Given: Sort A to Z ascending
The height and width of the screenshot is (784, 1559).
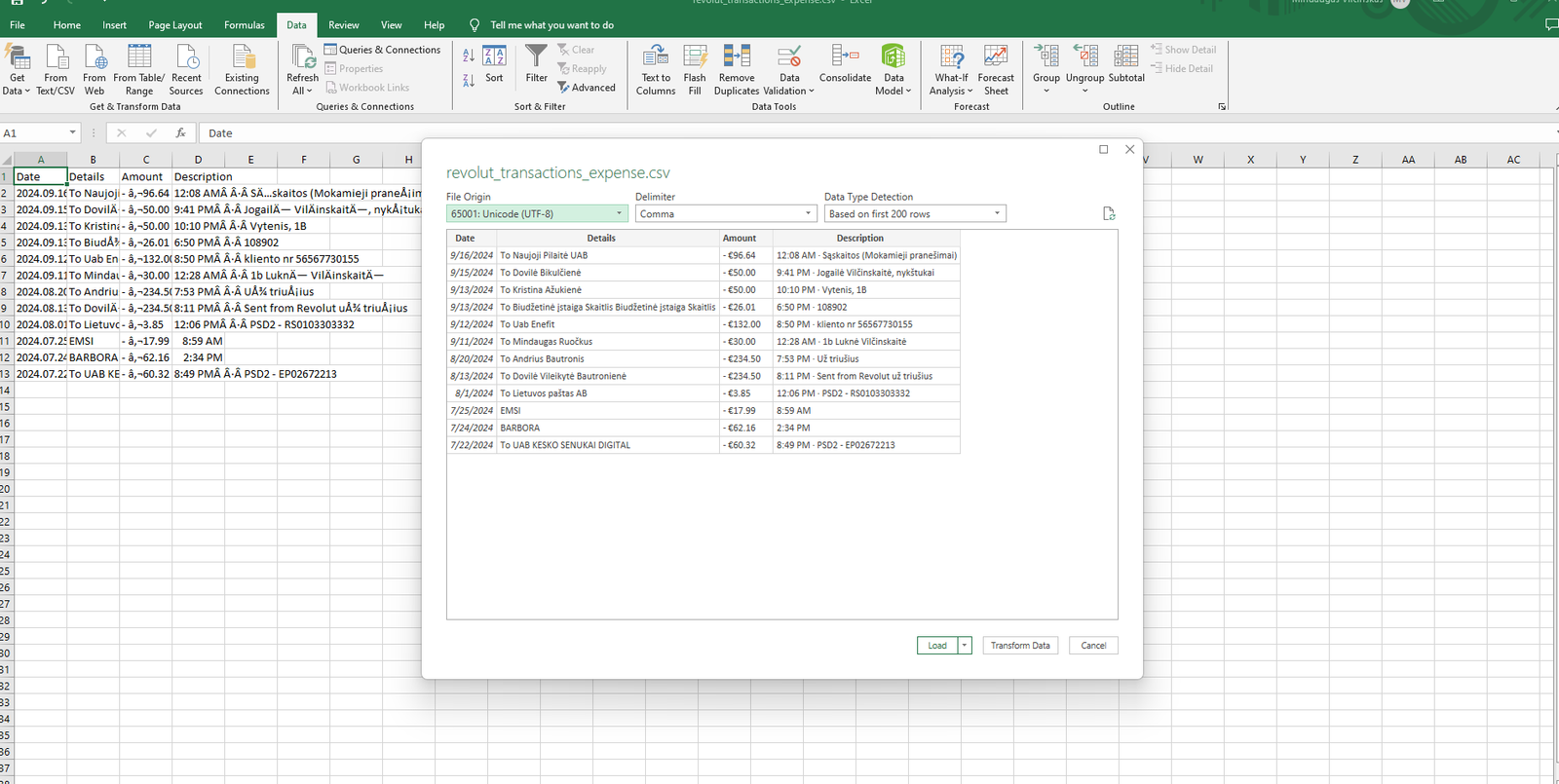Looking at the screenshot, I should [469, 56].
